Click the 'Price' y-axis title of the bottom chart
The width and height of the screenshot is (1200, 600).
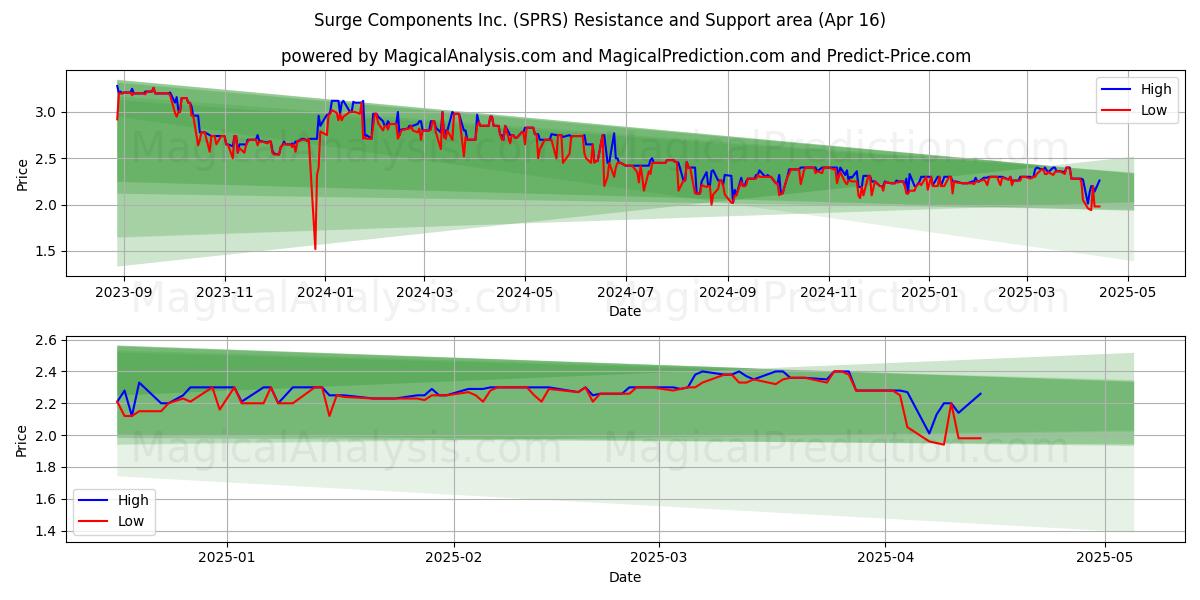(22, 438)
